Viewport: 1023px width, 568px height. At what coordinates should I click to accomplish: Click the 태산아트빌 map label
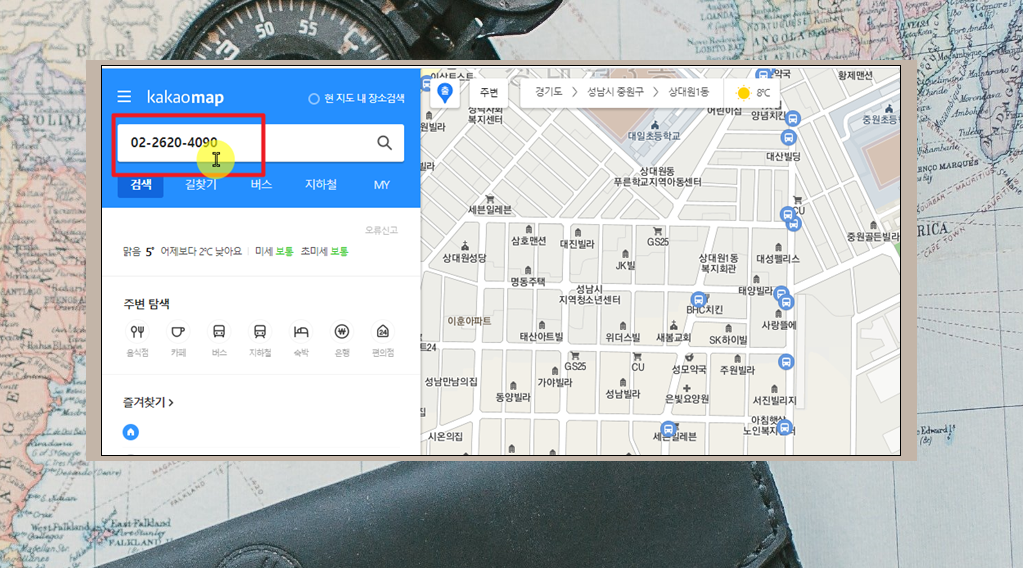(541, 336)
